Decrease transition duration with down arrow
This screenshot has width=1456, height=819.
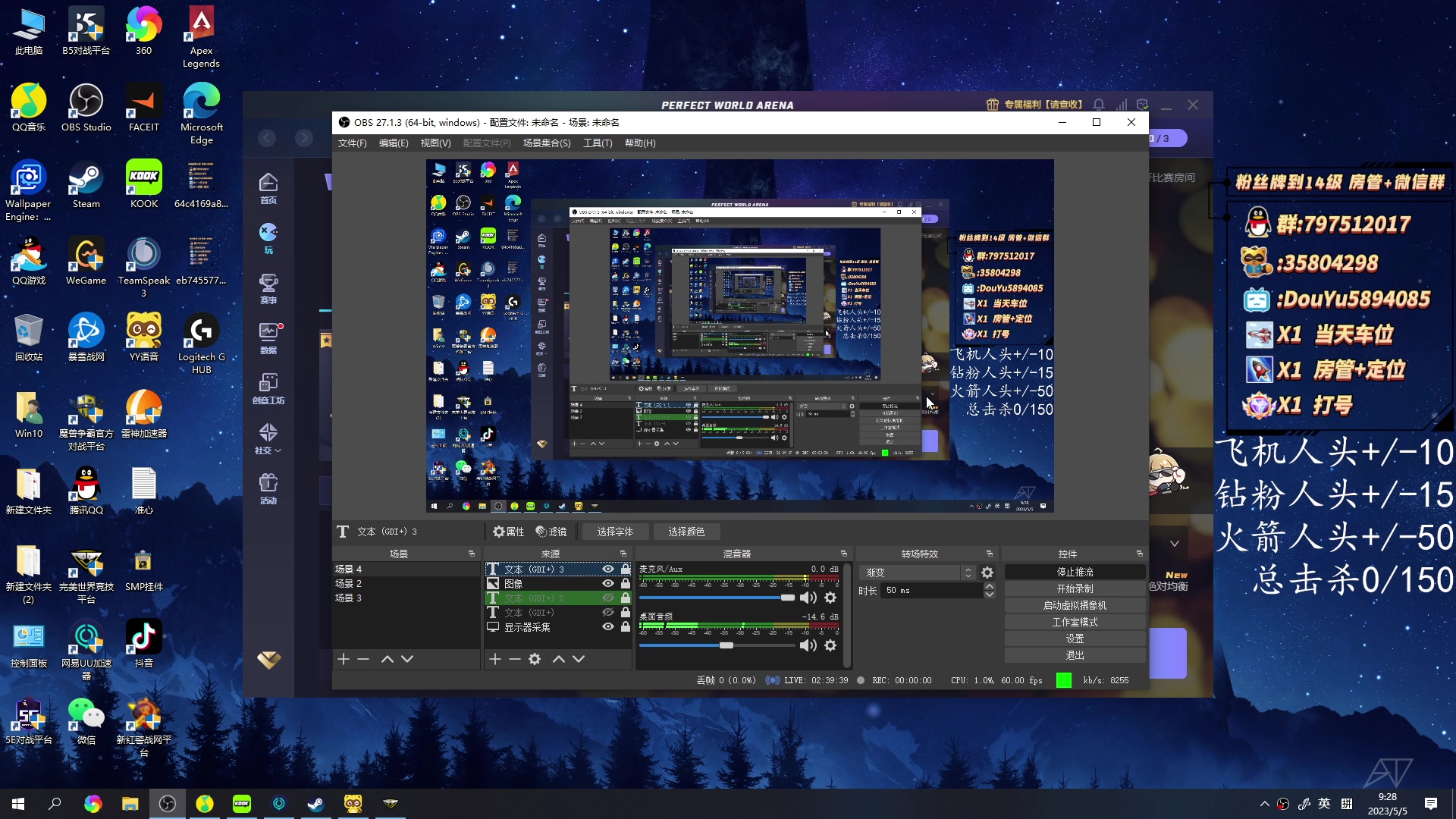[x=990, y=595]
